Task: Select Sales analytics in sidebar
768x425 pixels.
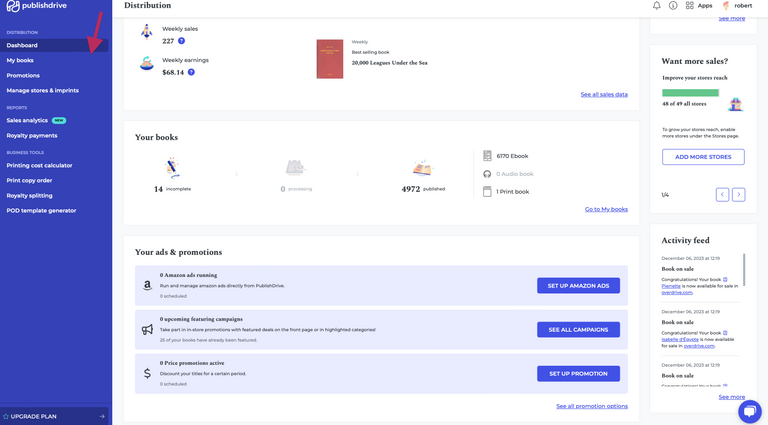Action: [x=28, y=120]
